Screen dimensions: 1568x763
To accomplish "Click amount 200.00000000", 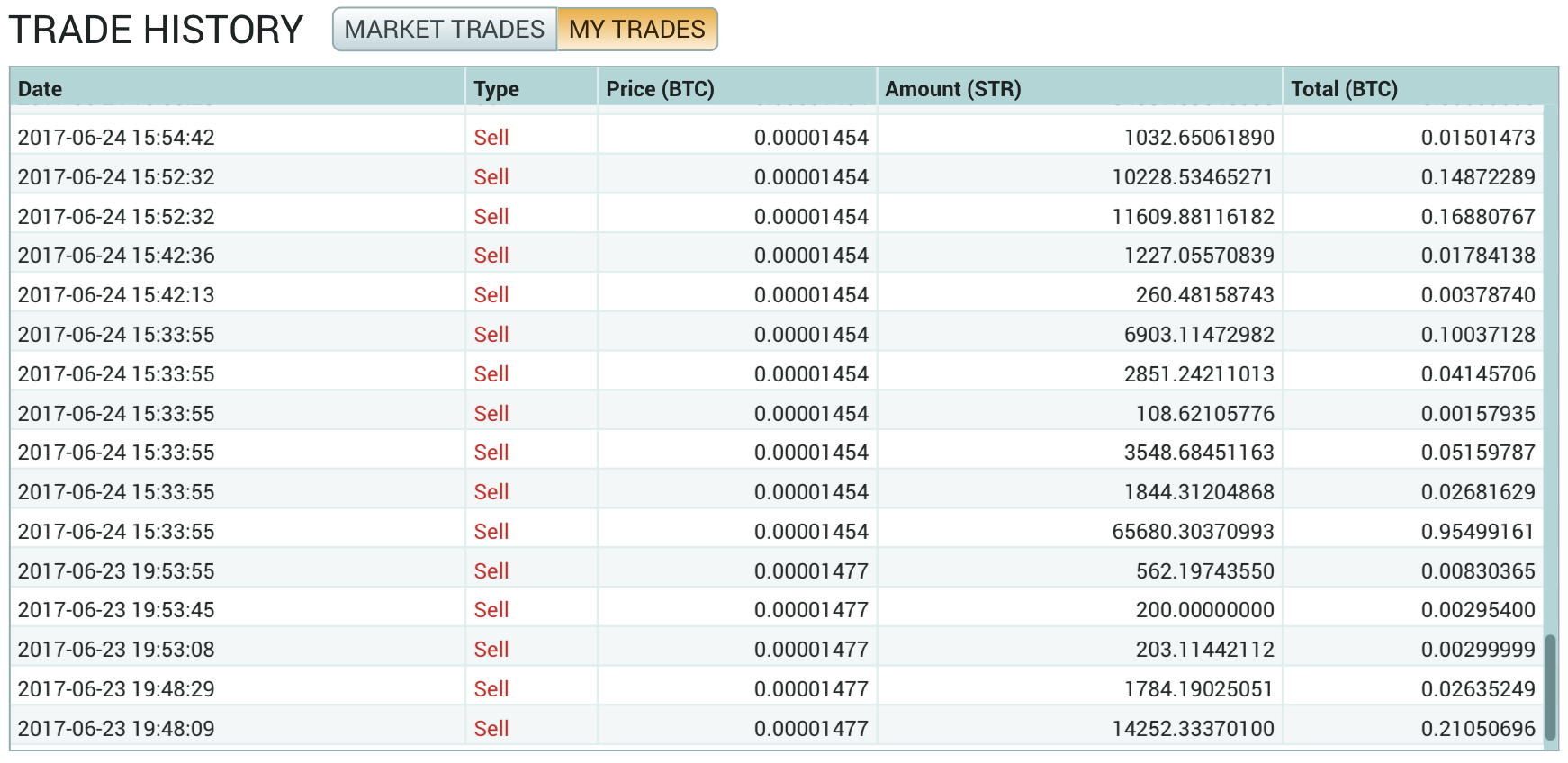I will point(1205,610).
